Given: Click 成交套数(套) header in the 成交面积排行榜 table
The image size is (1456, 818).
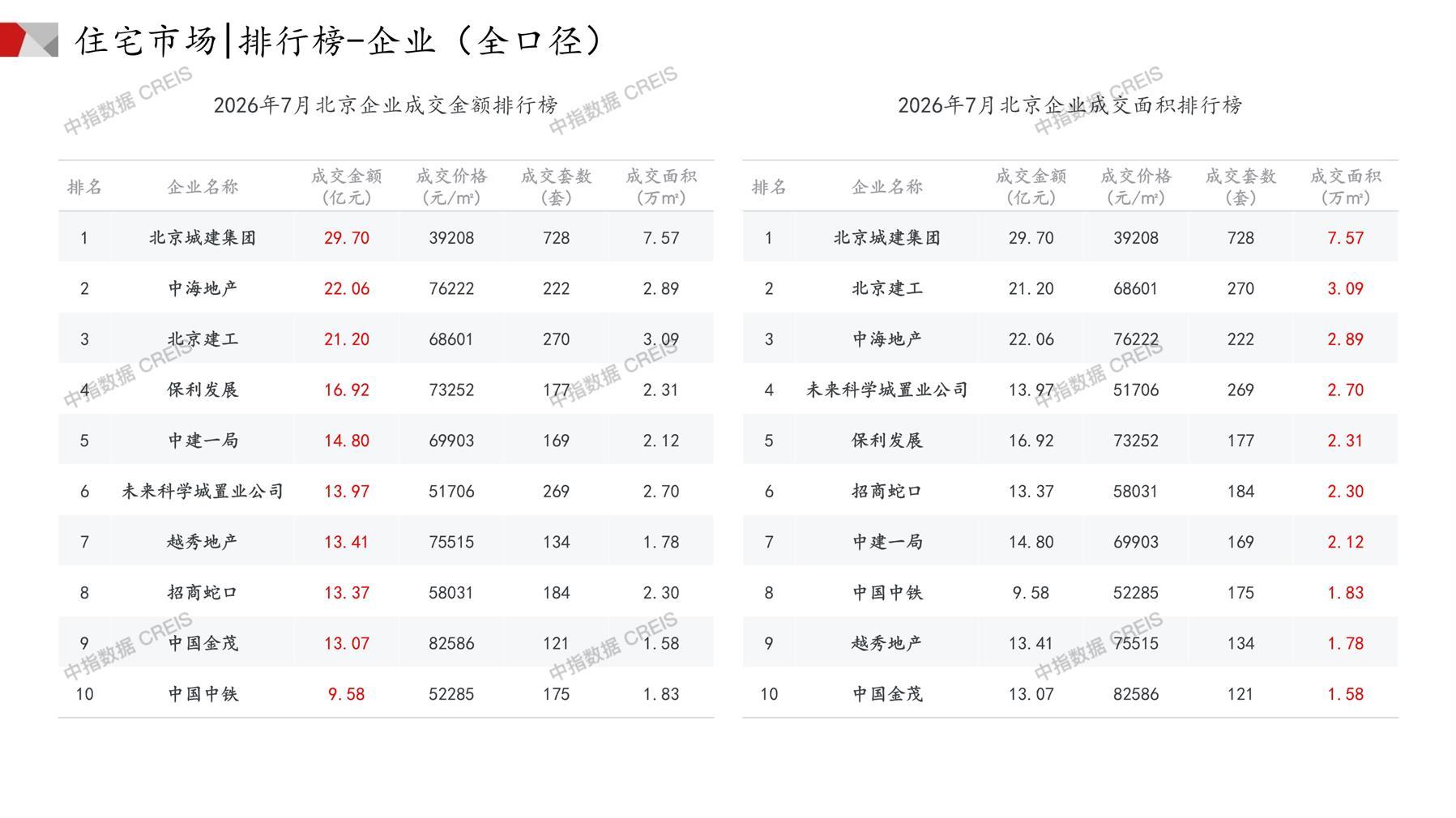Looking at the screenshot, I should coord(1241,187).
